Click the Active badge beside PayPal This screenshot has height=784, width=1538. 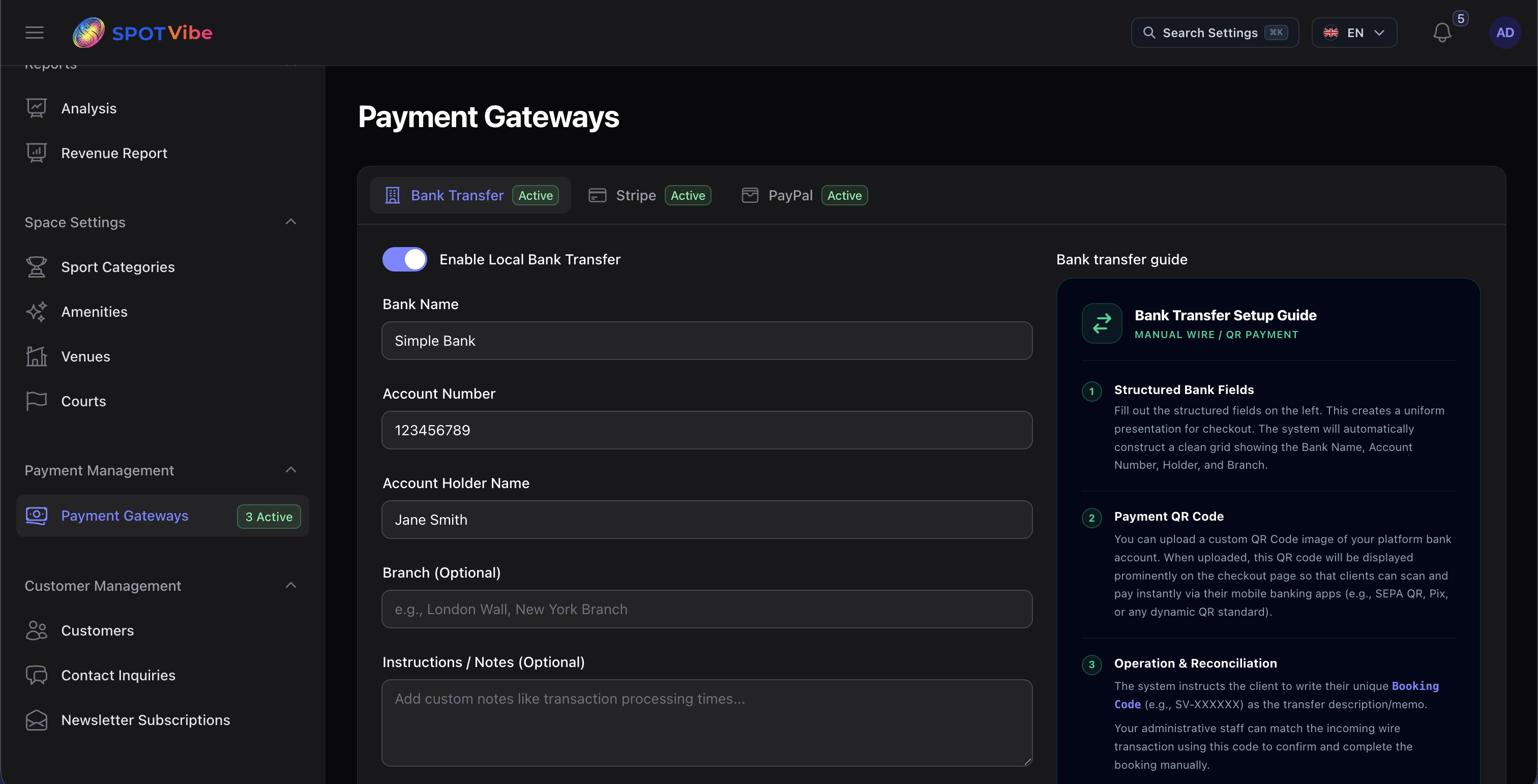(844, 195)
